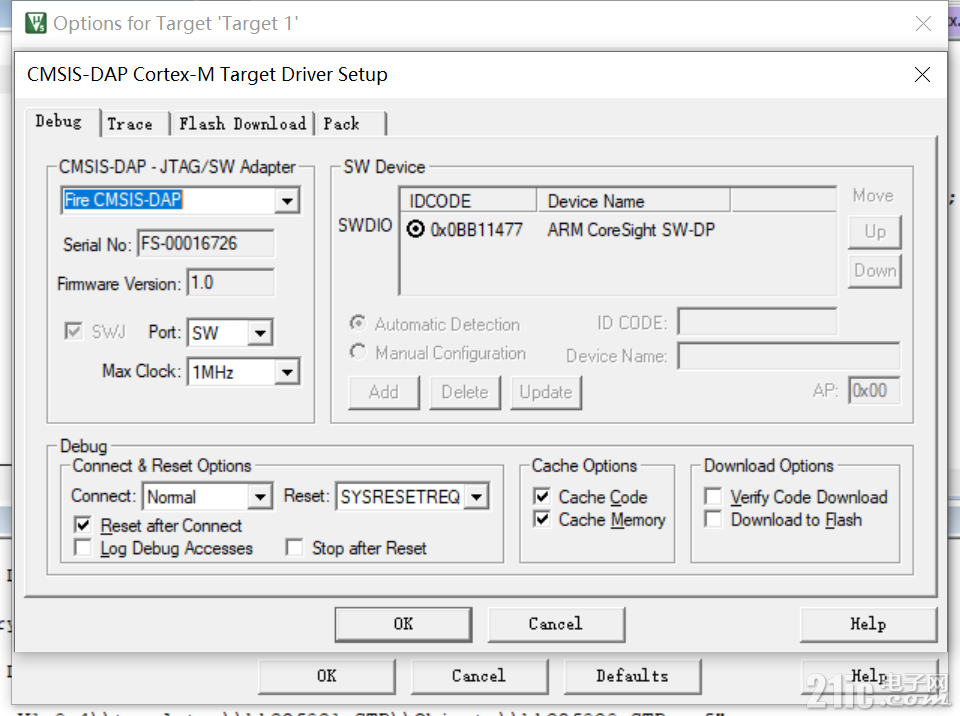Viewport: 960px width, 716px height.
Task: Click Cancel in Options for Target window
Action: pos(479,676)
